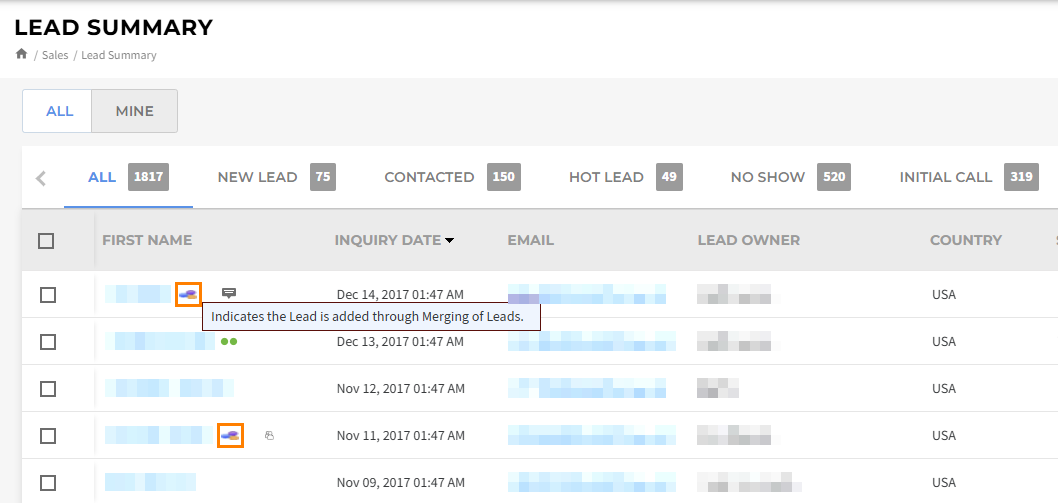Click small icon beside Nov 11 lead name
Image resolution: width=1058 pixels, height=503 pixels.
(x=269, y=436)
